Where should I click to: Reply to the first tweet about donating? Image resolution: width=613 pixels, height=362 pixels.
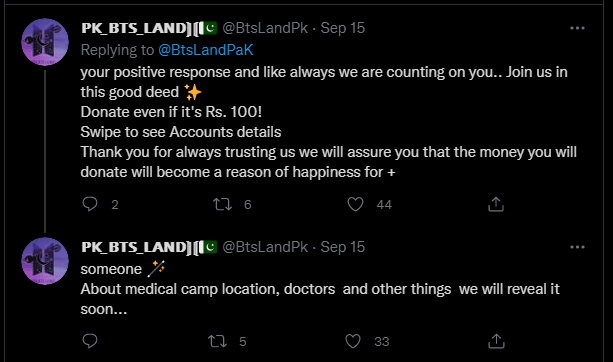click(90, 204)
